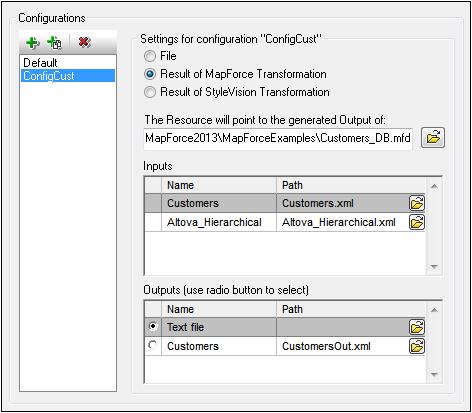This screenshot has width=472, height=413.
Task: Click Outputs list scroll down arrow
Action: click(434, 375)
